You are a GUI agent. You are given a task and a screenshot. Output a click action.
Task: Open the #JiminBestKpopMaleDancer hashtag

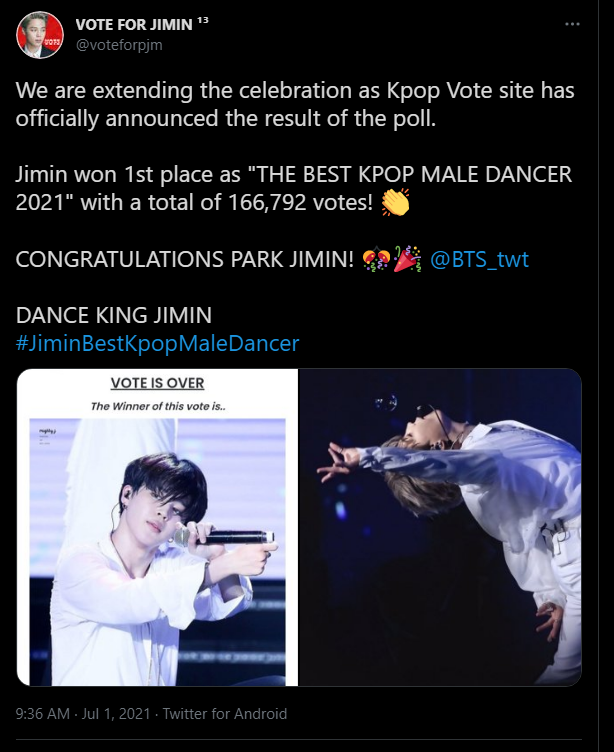(x=157, y=343)
